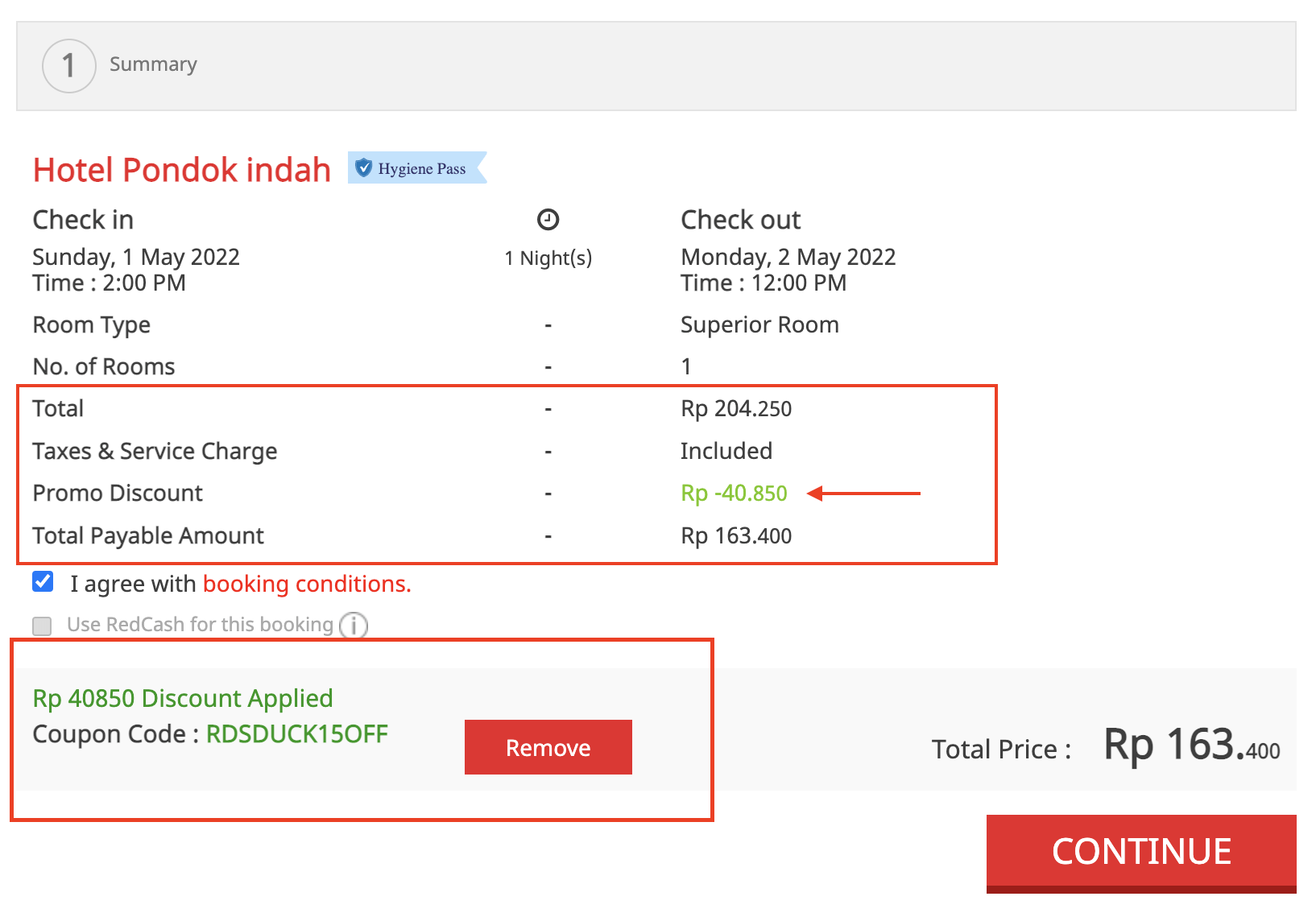Viewport: 1316px width, 913px height.
Task: Click the Rp -40.850 promo discount value
Action: tap(734, 493)
